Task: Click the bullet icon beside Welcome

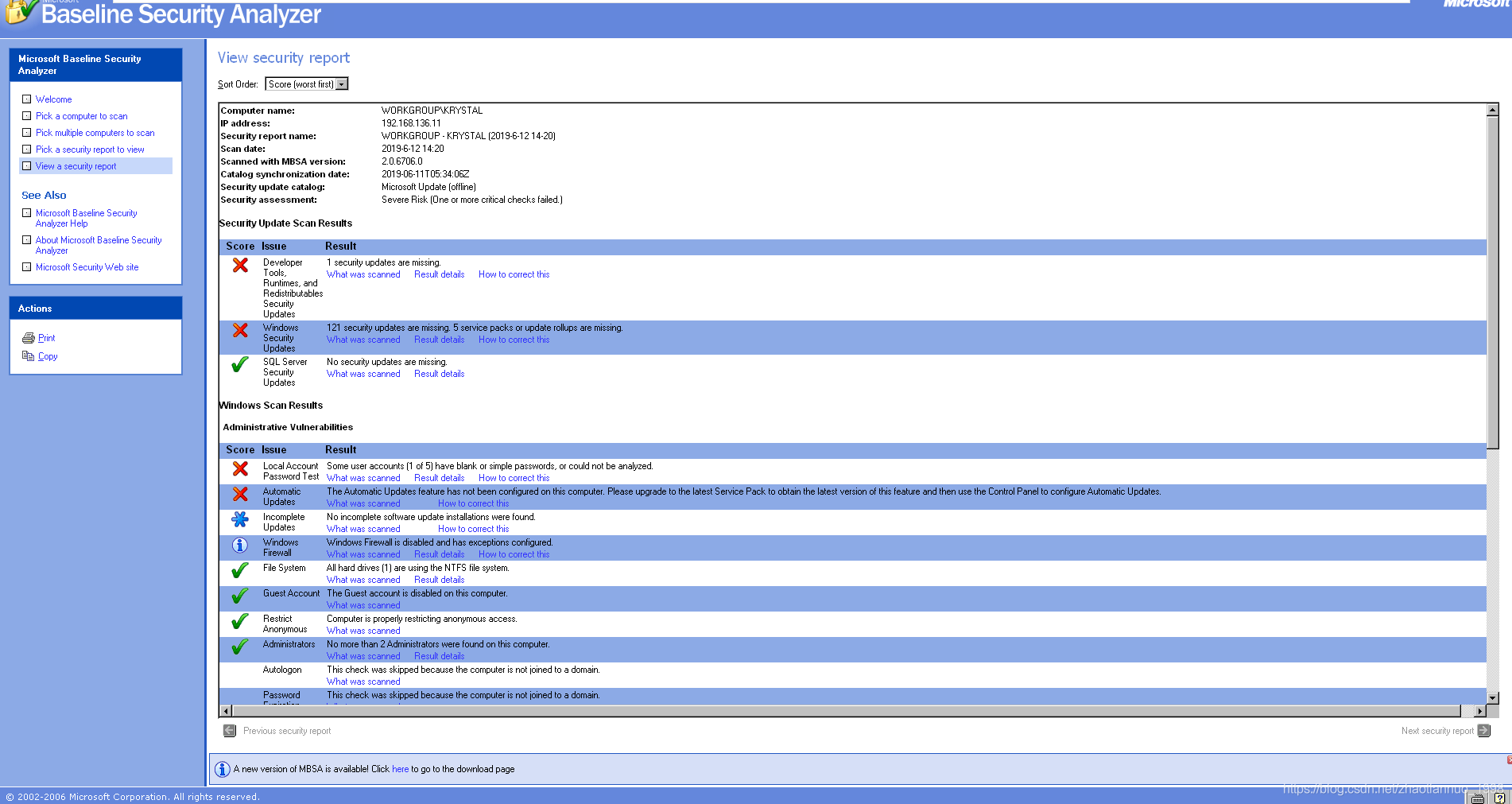Action: tap(27, 99)
